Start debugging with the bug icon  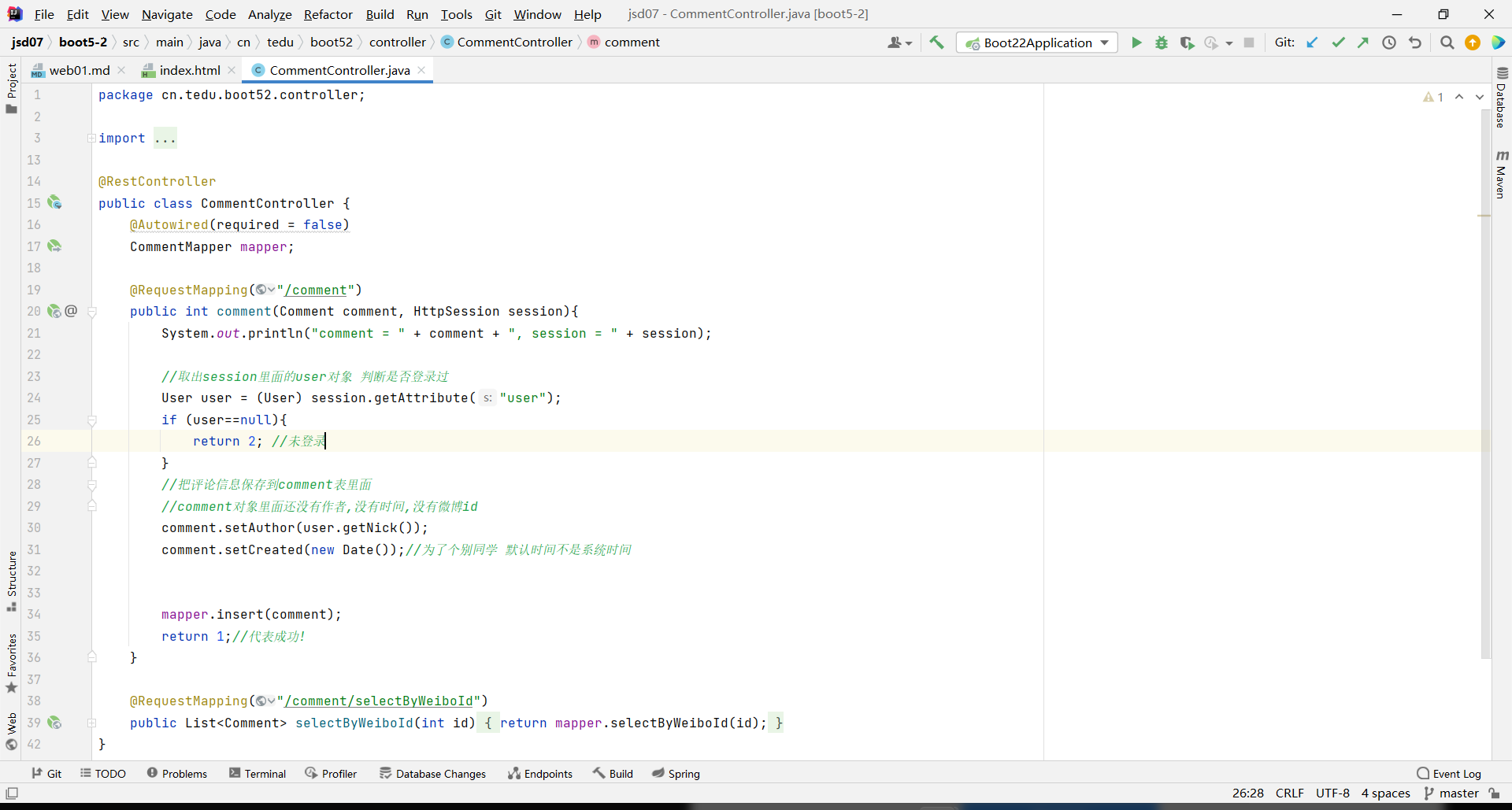[x=1162, y=43]
